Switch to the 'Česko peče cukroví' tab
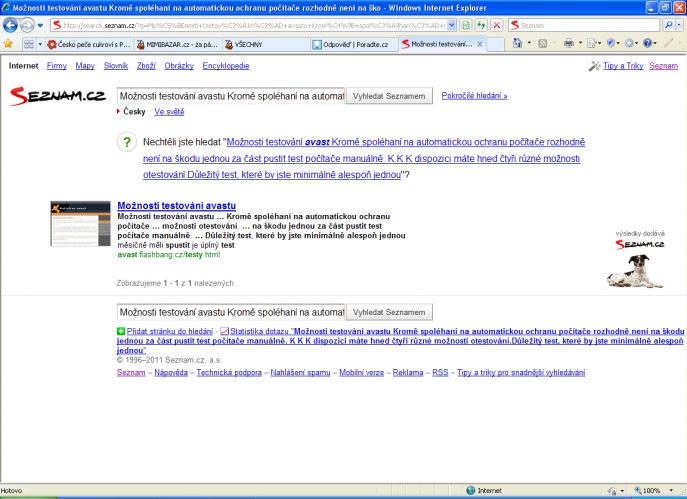 pos(89,44)
